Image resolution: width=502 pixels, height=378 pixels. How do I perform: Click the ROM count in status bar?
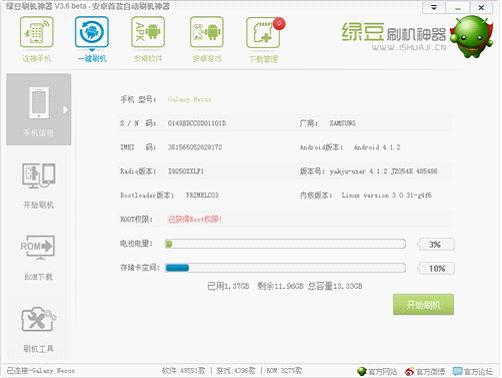(x=284, y=371)
